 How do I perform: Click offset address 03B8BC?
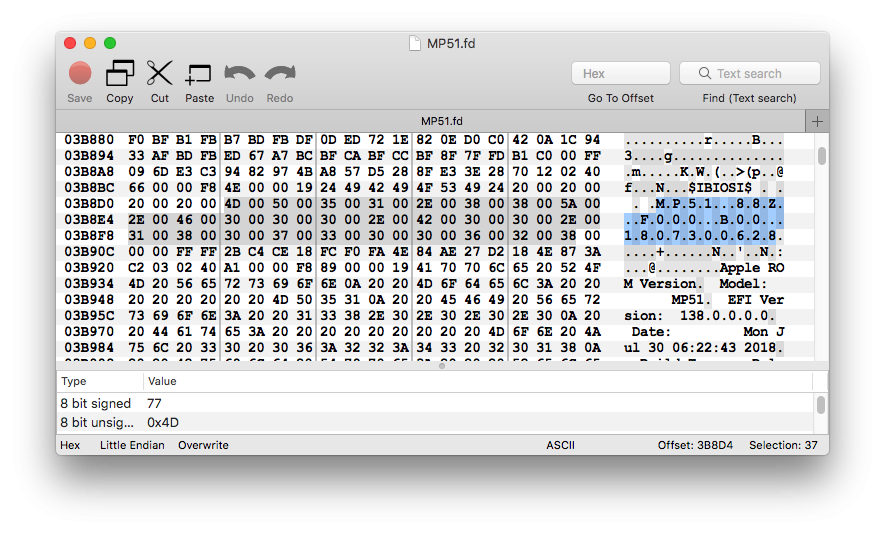click(89, 188)
